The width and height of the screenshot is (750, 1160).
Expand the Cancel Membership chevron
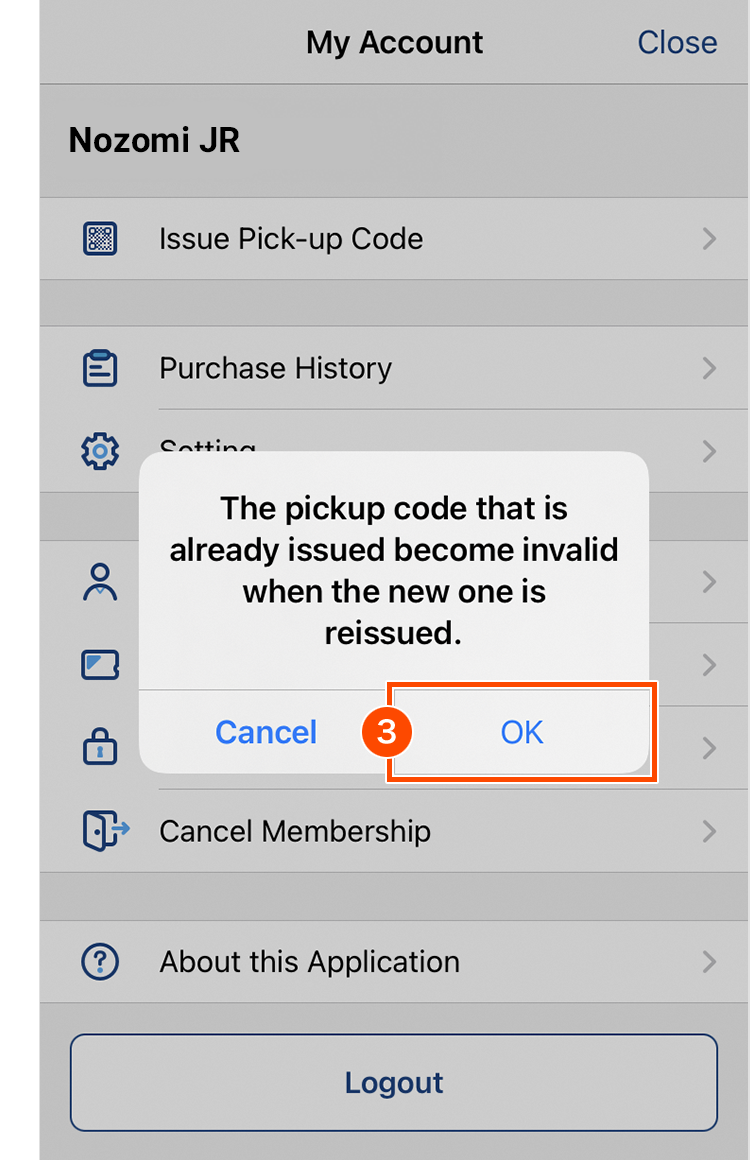tap(709, 831)
